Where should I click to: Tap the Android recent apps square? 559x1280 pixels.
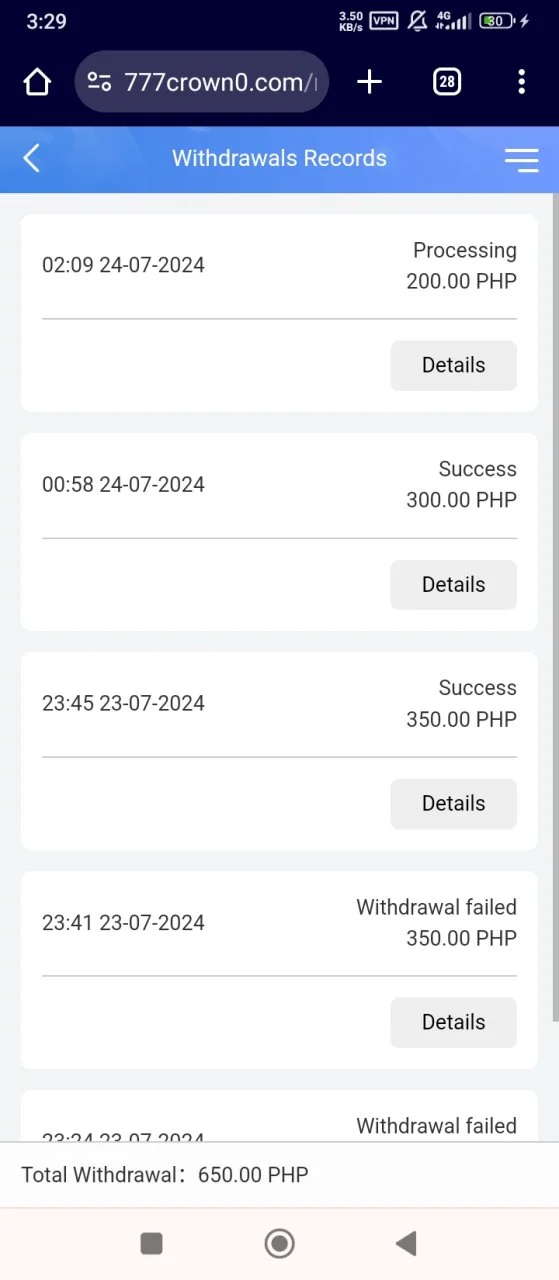[151, 1243]
